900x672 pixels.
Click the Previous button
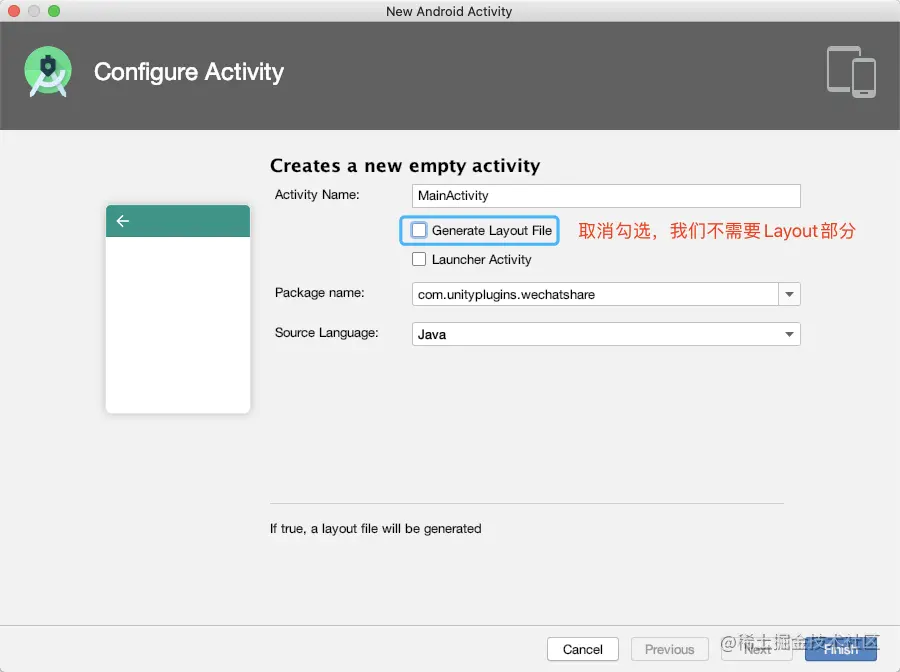[x=669, y=649]
